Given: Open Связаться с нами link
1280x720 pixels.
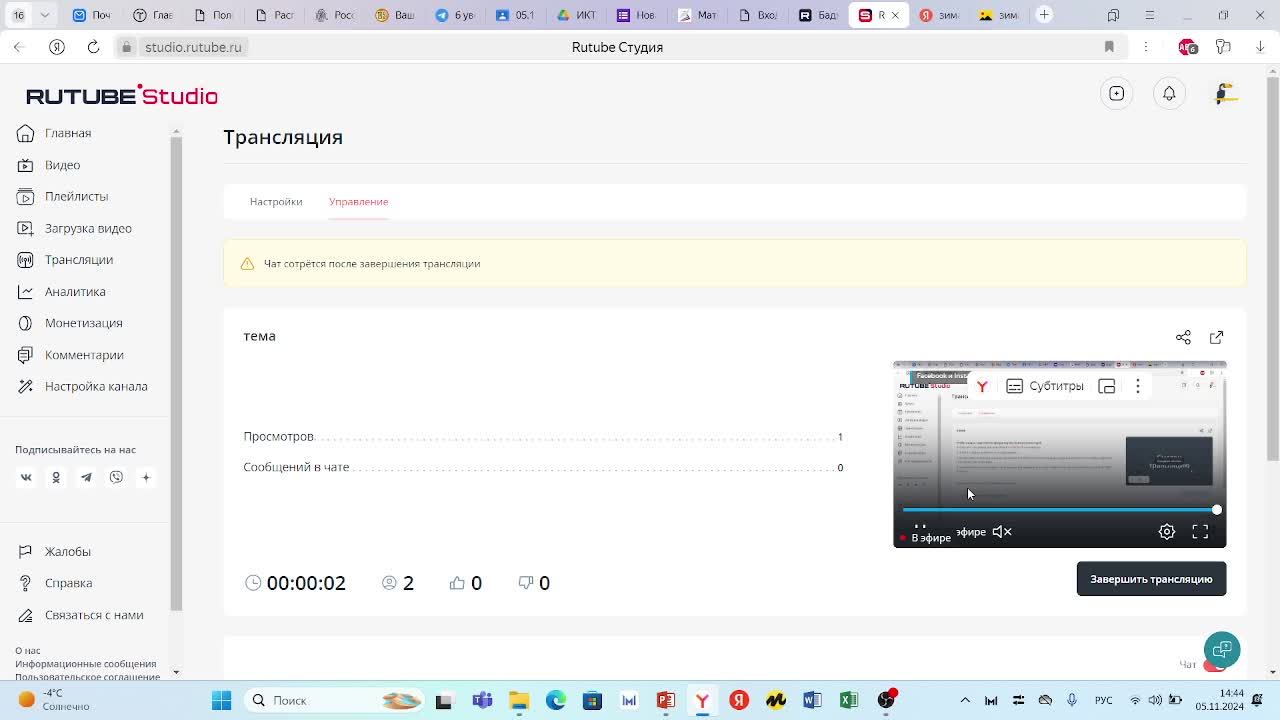Looking at the screenshot, I should (80, 615).
